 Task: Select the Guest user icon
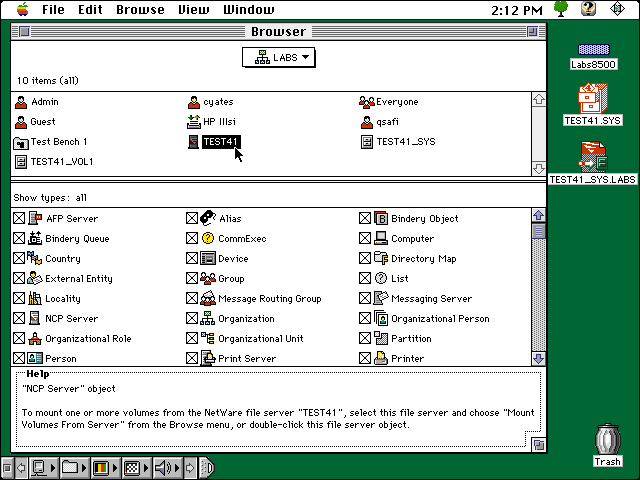21,122
